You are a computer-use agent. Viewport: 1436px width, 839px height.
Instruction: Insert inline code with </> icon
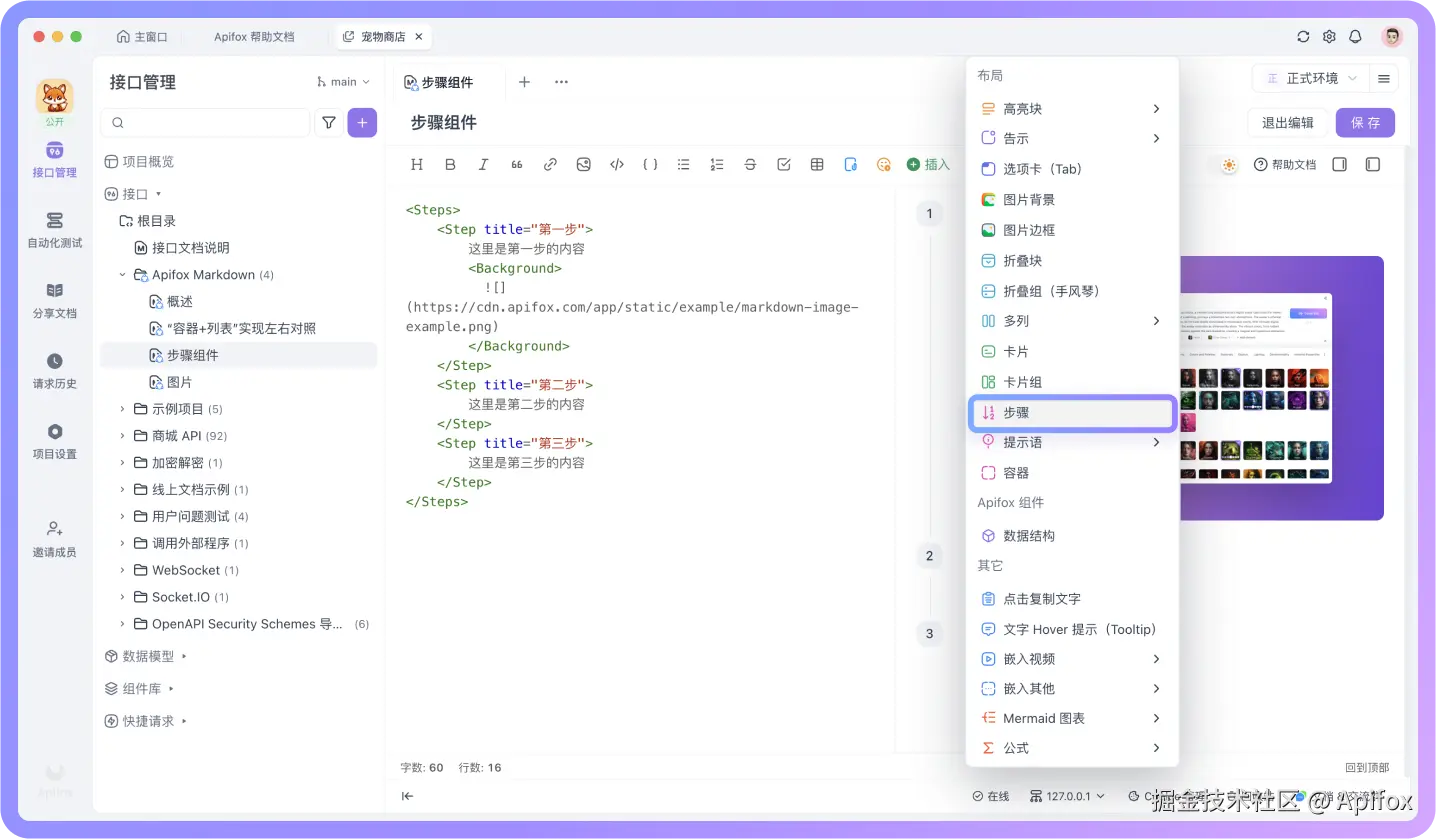pyautogui.click(x=617, y=165)
